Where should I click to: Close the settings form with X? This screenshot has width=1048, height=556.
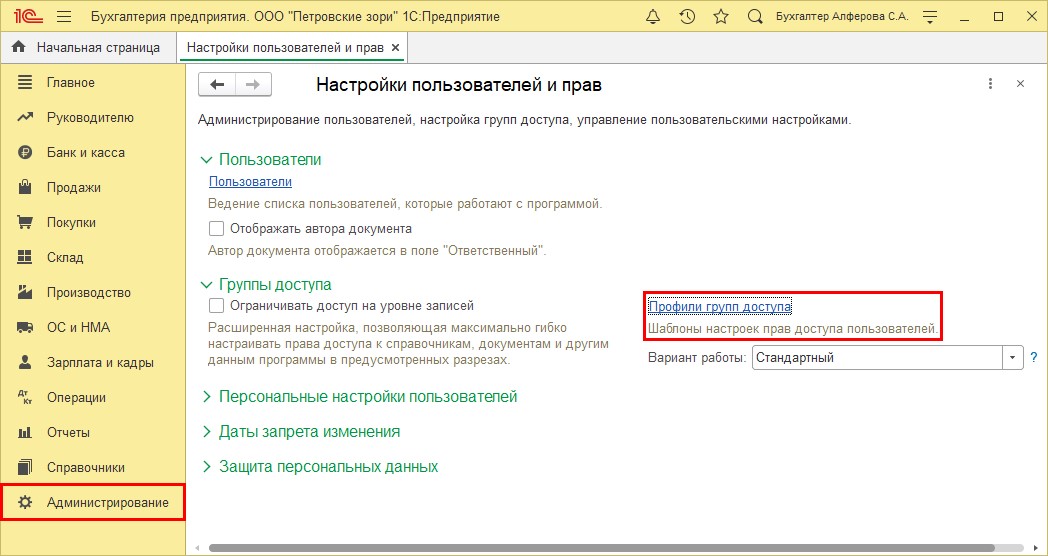pos(1020,84)
